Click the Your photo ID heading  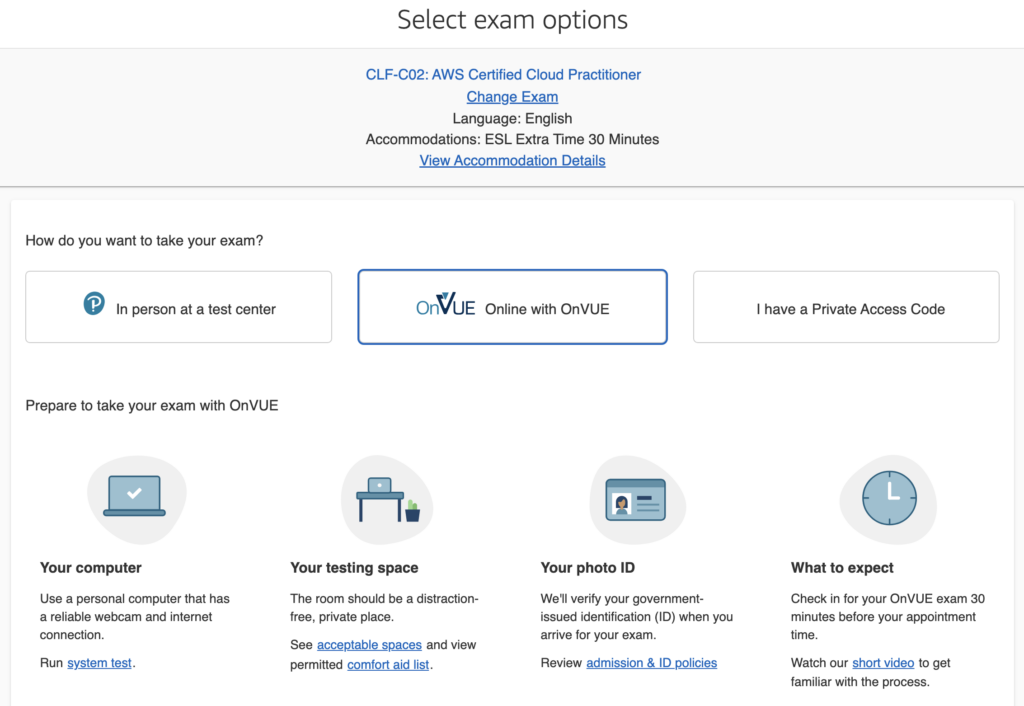point(587,567)
